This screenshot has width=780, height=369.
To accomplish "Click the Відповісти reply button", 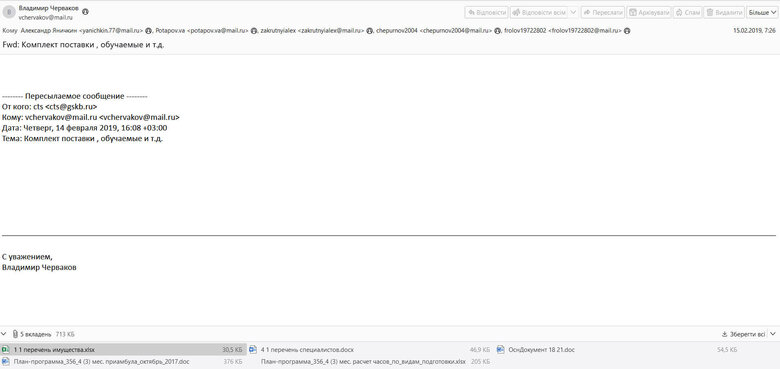I will pos(486,12).
